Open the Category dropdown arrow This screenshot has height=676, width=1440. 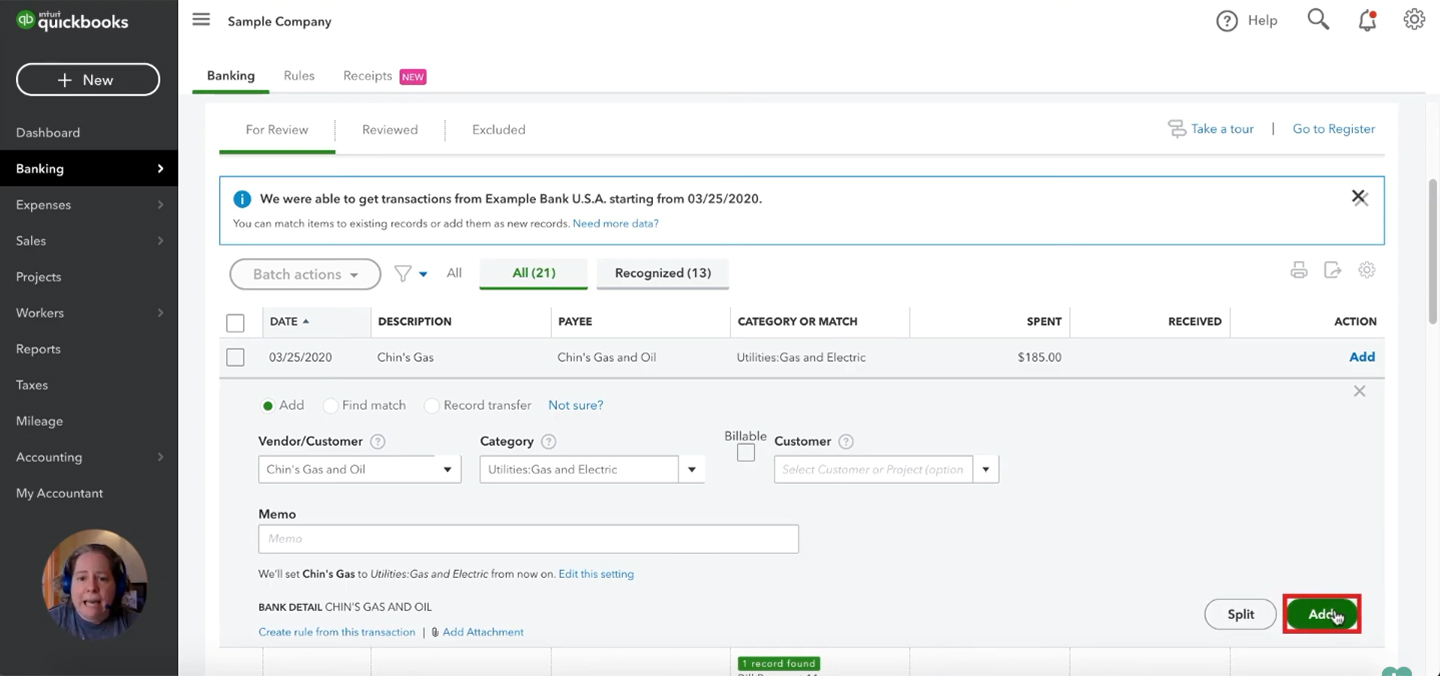coord(692,469)
